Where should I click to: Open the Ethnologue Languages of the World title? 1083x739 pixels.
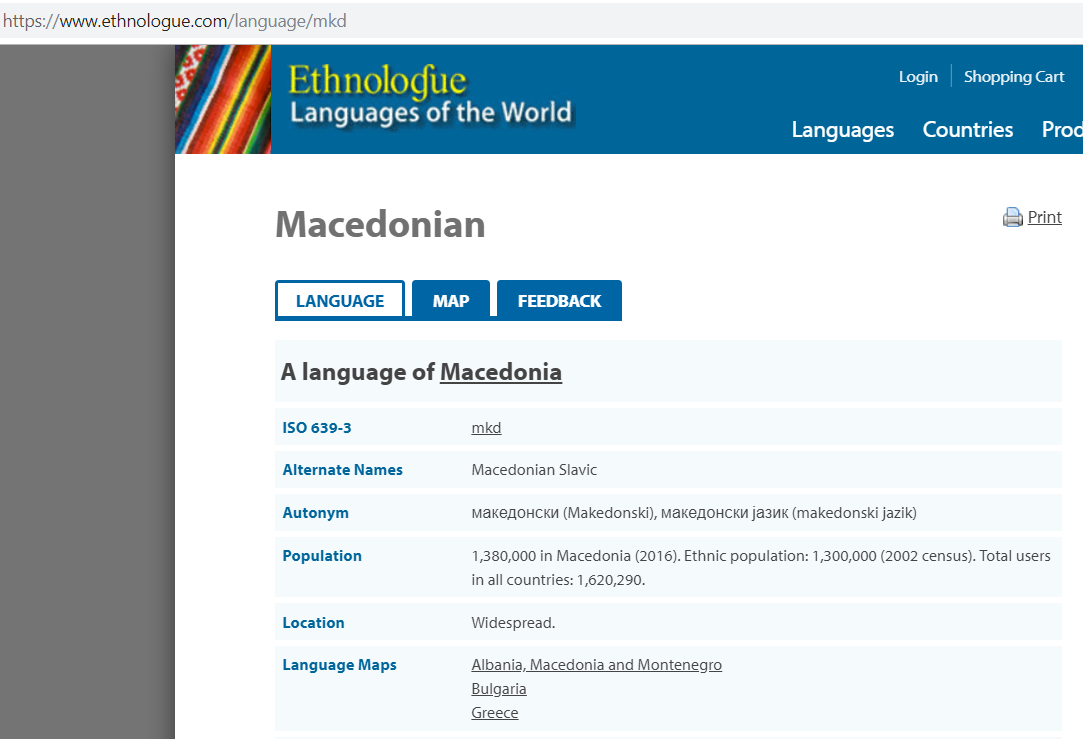(x=430, y=95)
